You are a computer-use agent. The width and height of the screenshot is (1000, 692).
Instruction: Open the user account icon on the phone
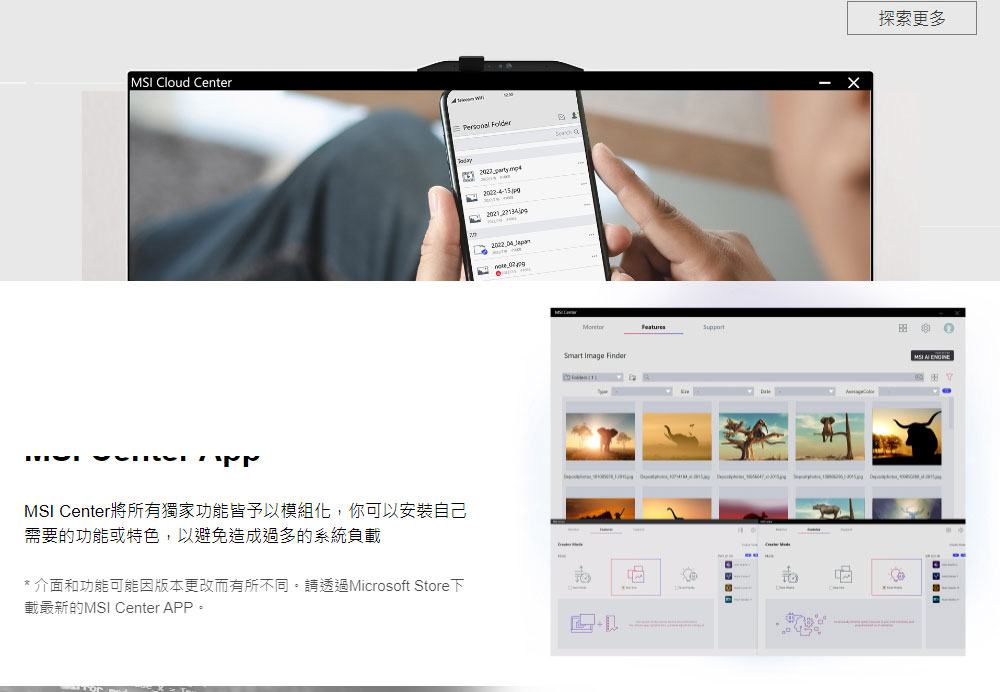575,115
